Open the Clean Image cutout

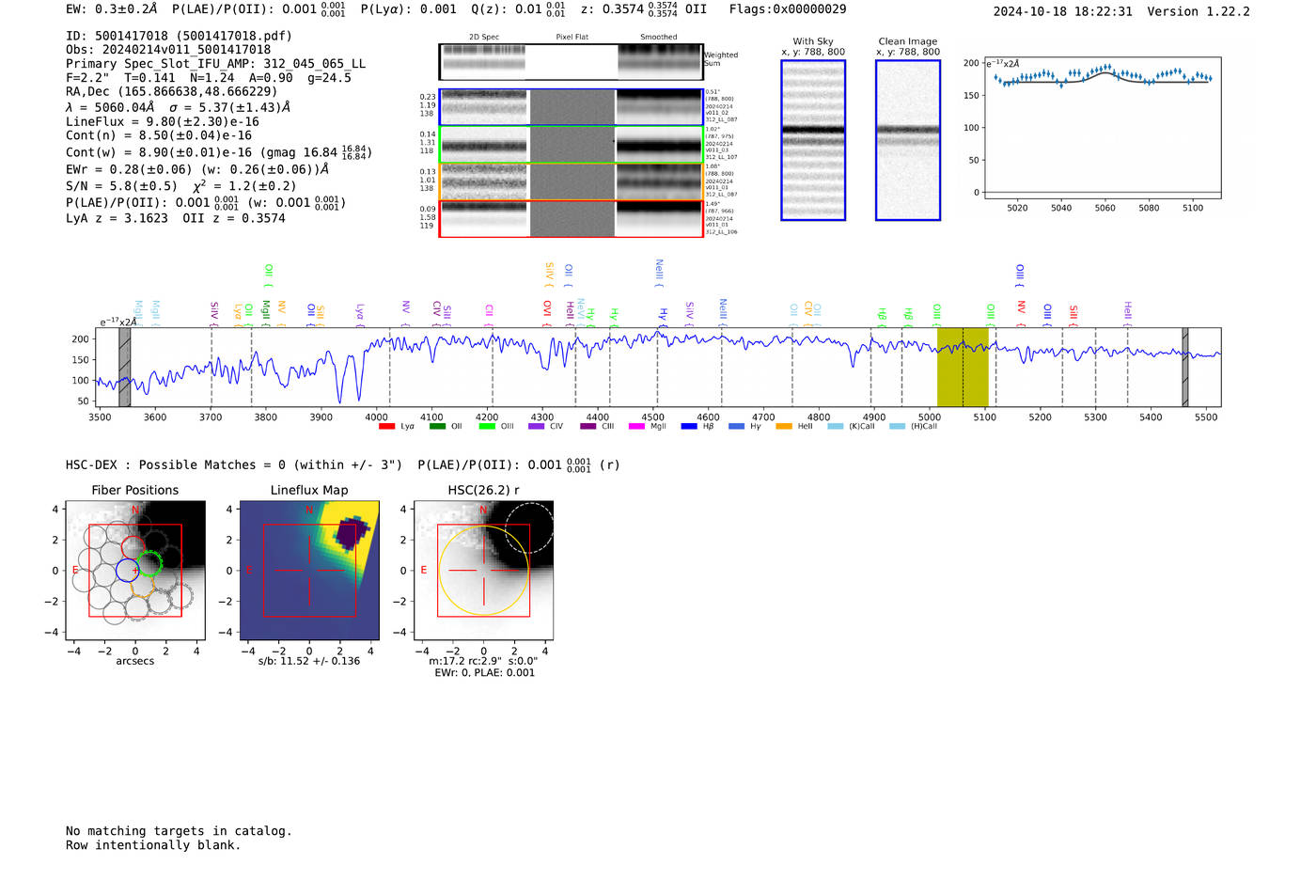click(908, 140)
